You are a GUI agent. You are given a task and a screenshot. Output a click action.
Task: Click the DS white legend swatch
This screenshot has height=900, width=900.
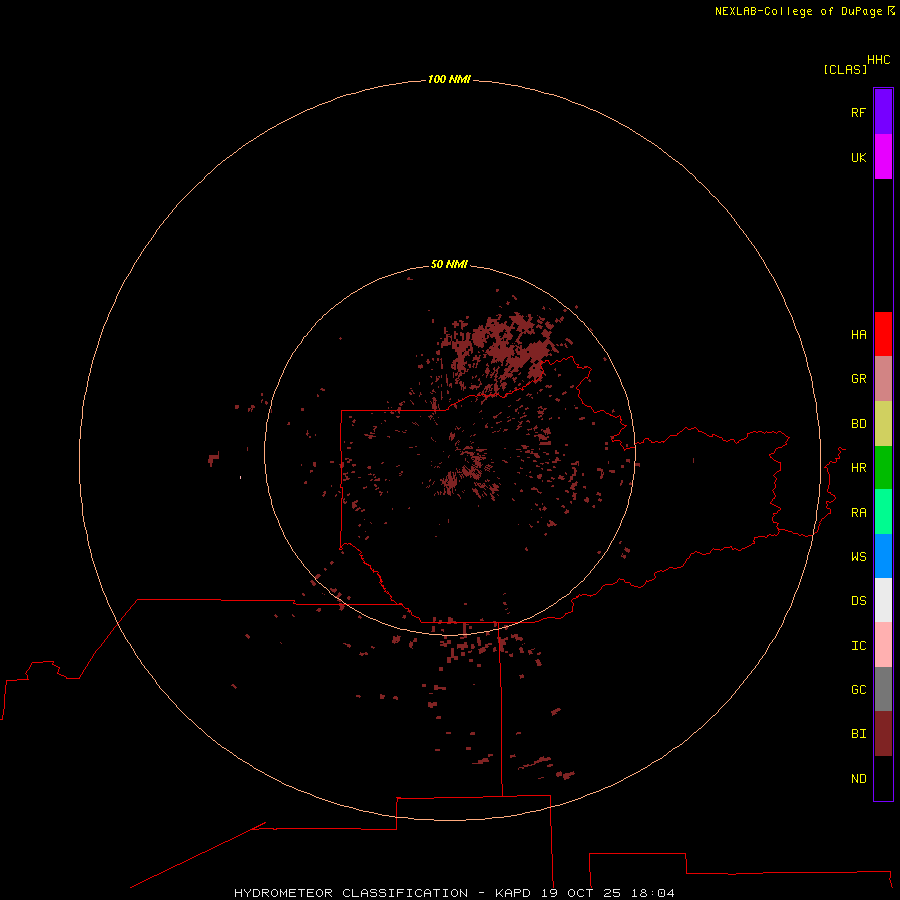(883, 600)
